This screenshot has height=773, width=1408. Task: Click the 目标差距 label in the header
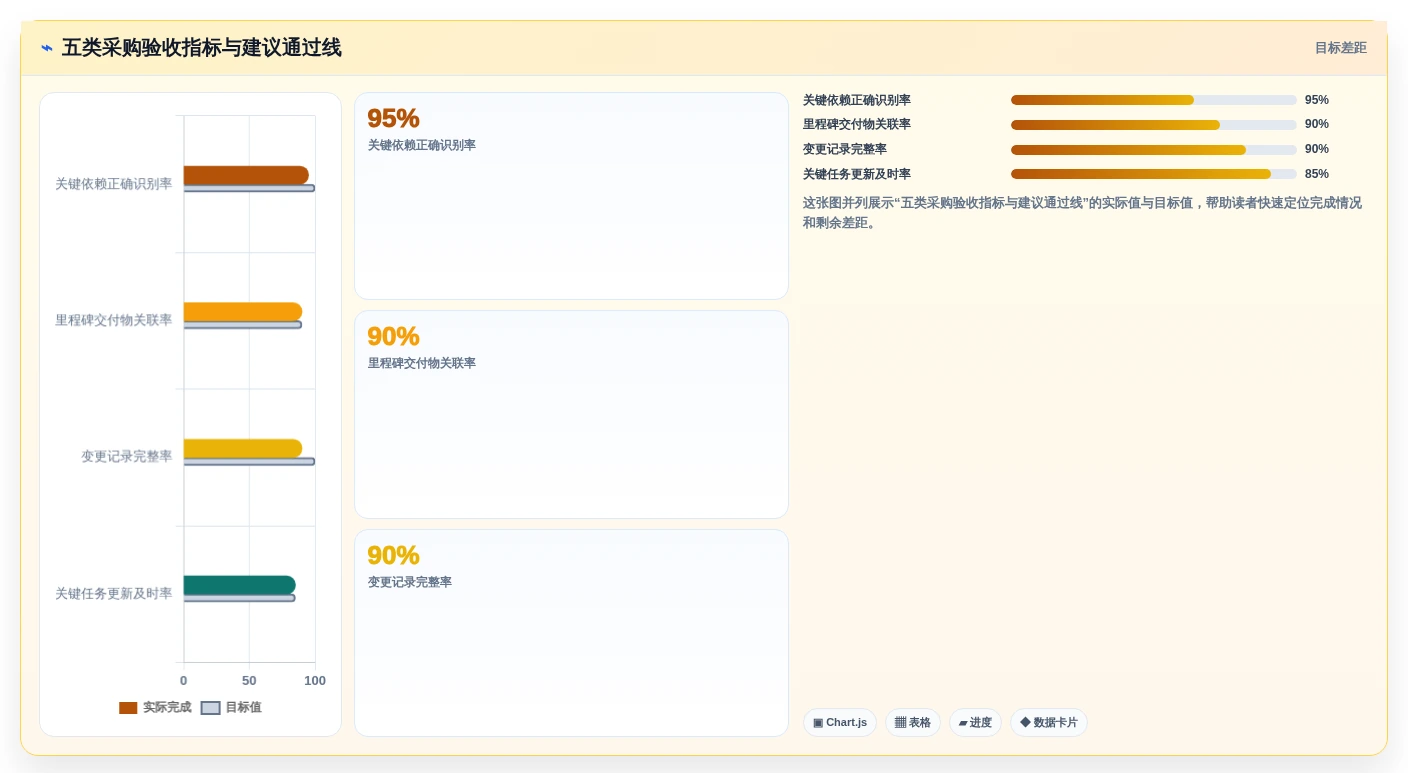click(1340, 48)
